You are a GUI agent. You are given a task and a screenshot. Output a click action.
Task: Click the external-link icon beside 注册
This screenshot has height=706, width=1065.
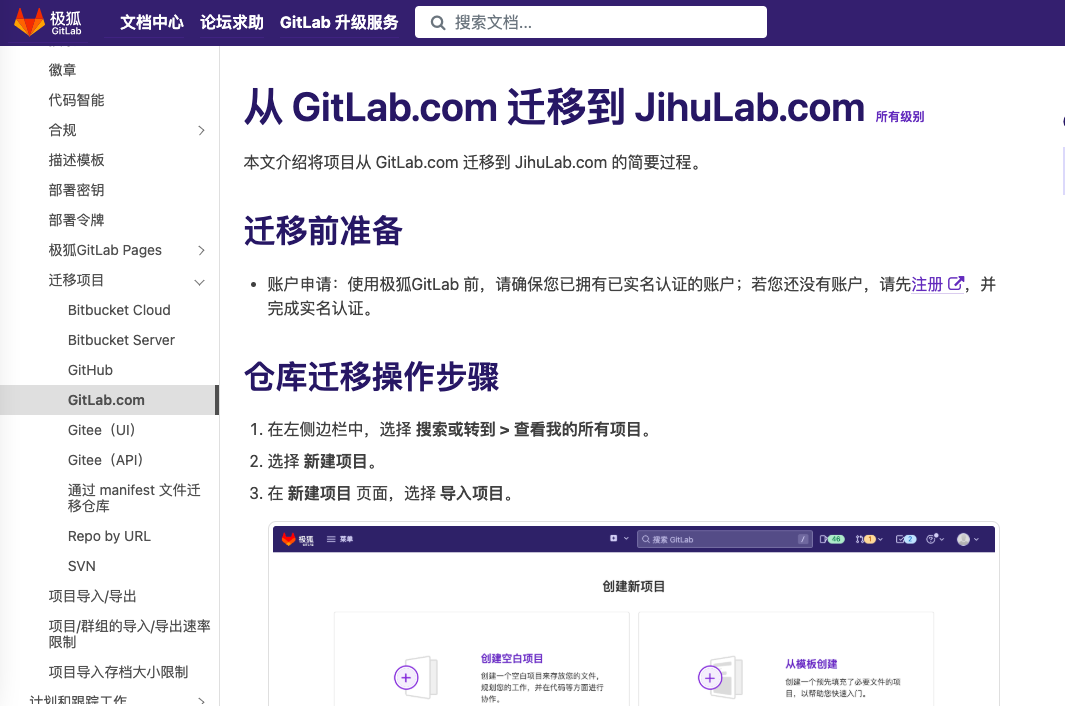(x=956, y=284)
